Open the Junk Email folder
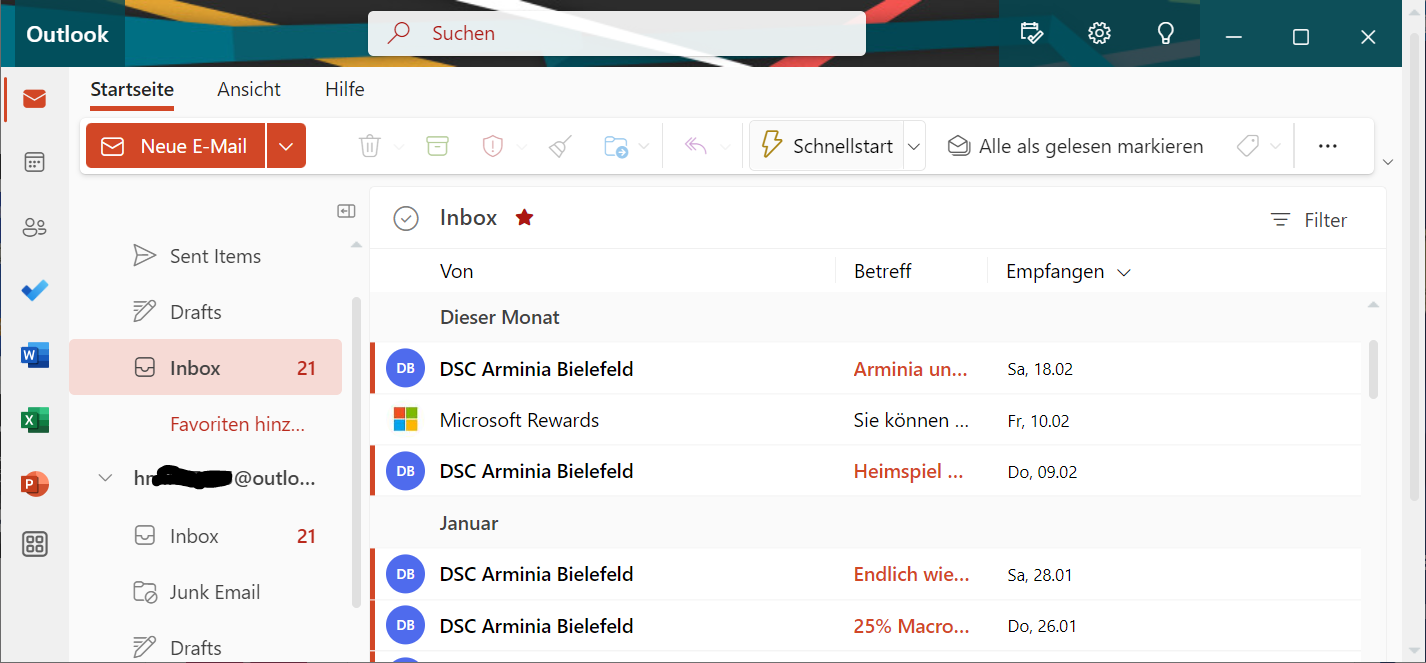 [205, 592]
